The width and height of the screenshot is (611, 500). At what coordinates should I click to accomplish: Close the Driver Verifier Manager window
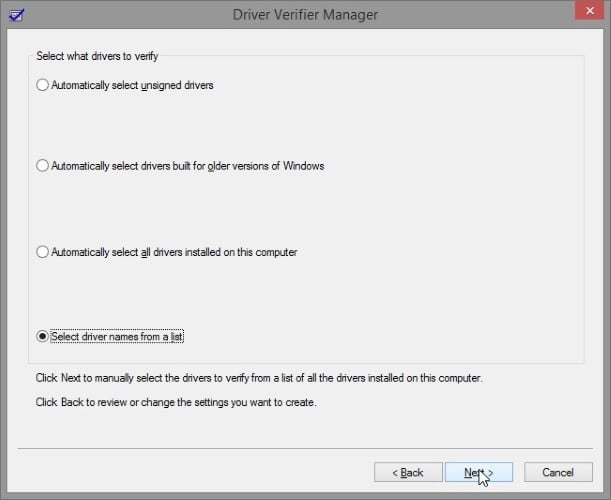coord(590,10)
